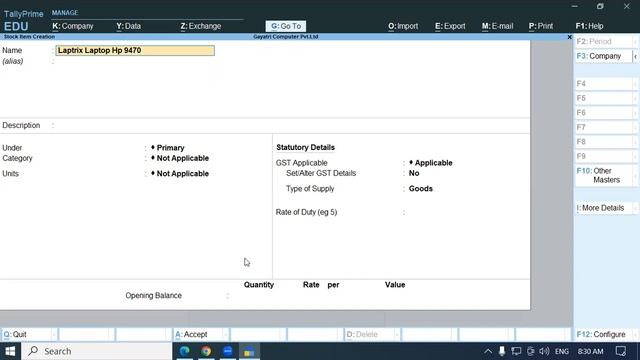Image resolution: width=640 pixels, height=360 pixels.
Task: Click A: Accept button
Action: [200, 334]
